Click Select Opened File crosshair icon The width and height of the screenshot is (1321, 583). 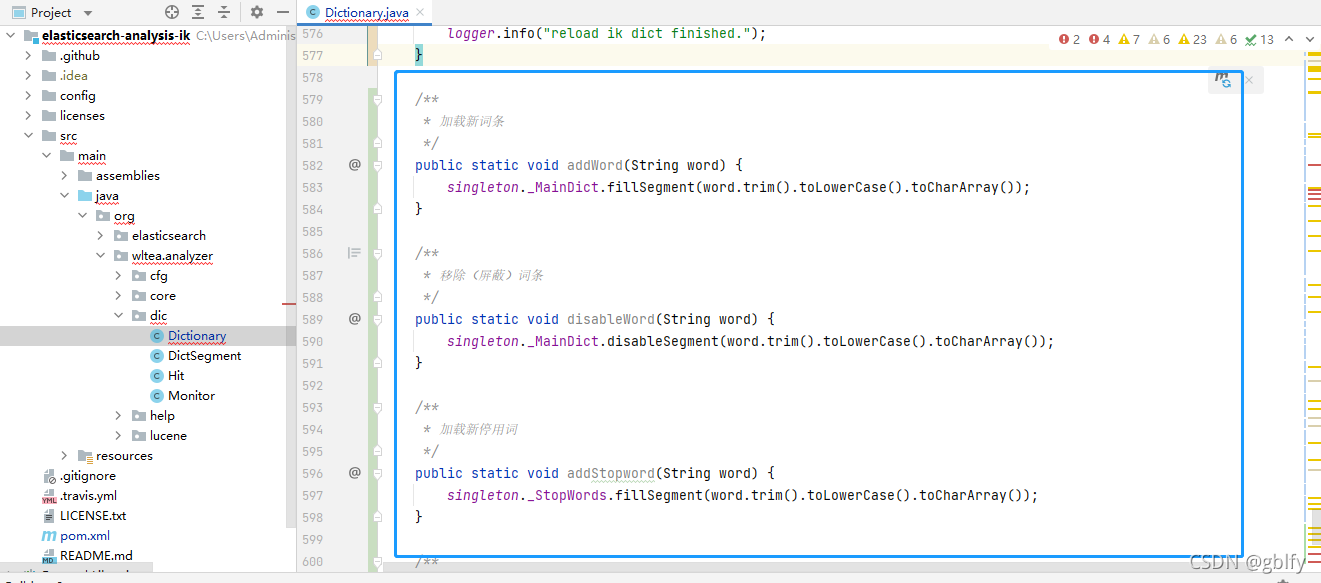(x=172, y=13)
